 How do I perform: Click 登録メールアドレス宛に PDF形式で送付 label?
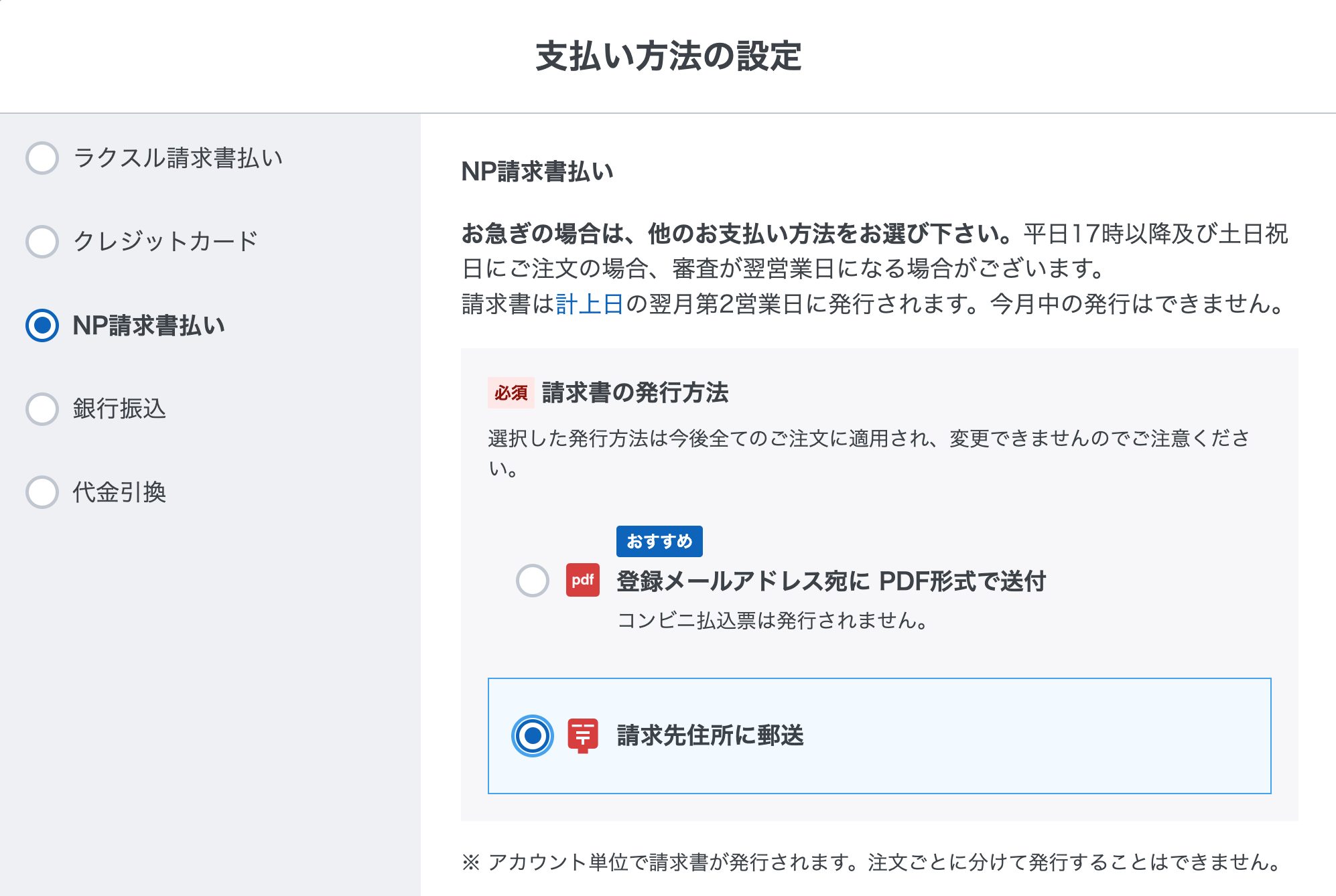[831, 581]
